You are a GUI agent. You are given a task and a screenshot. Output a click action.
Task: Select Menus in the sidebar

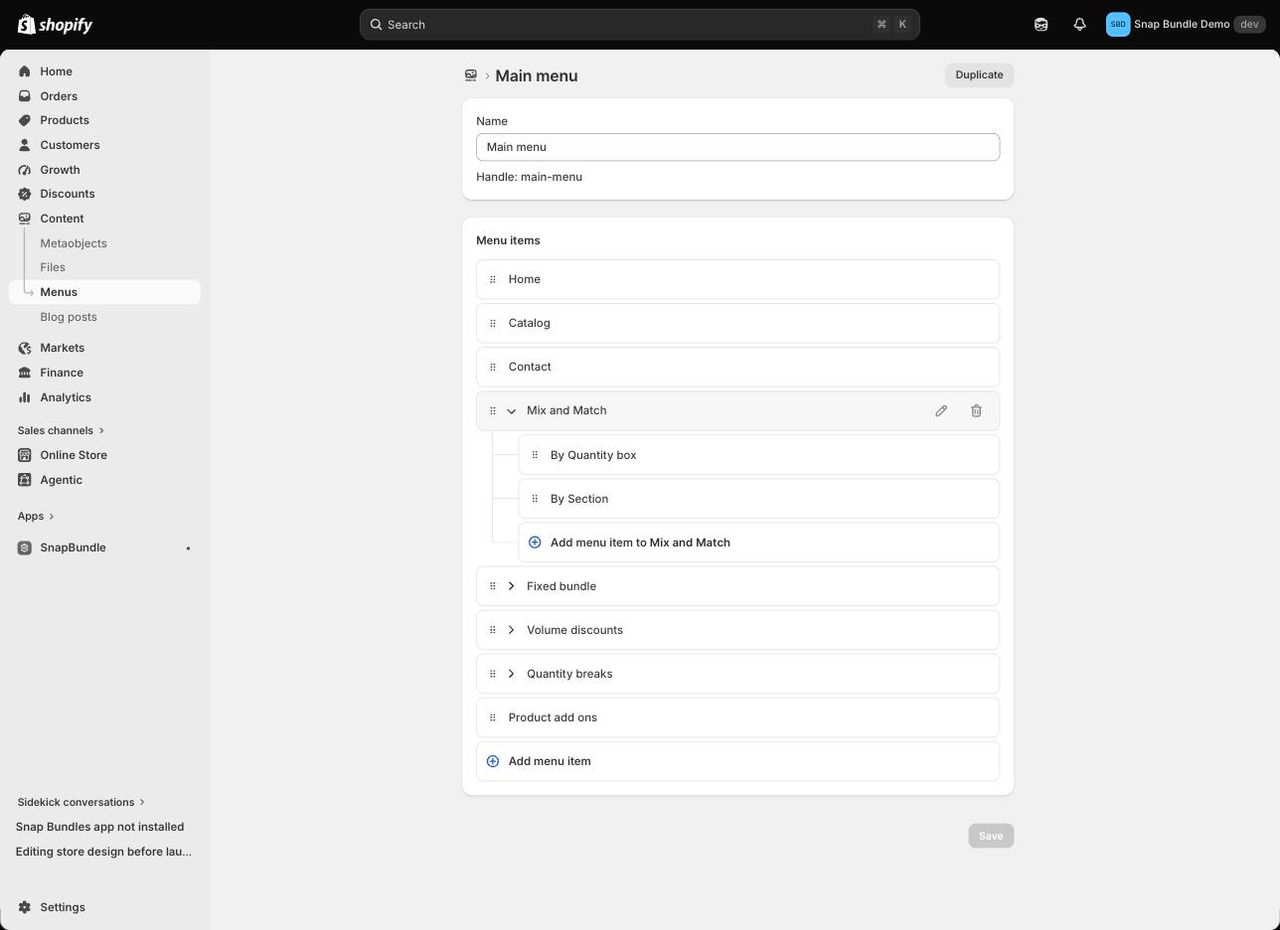105,292
